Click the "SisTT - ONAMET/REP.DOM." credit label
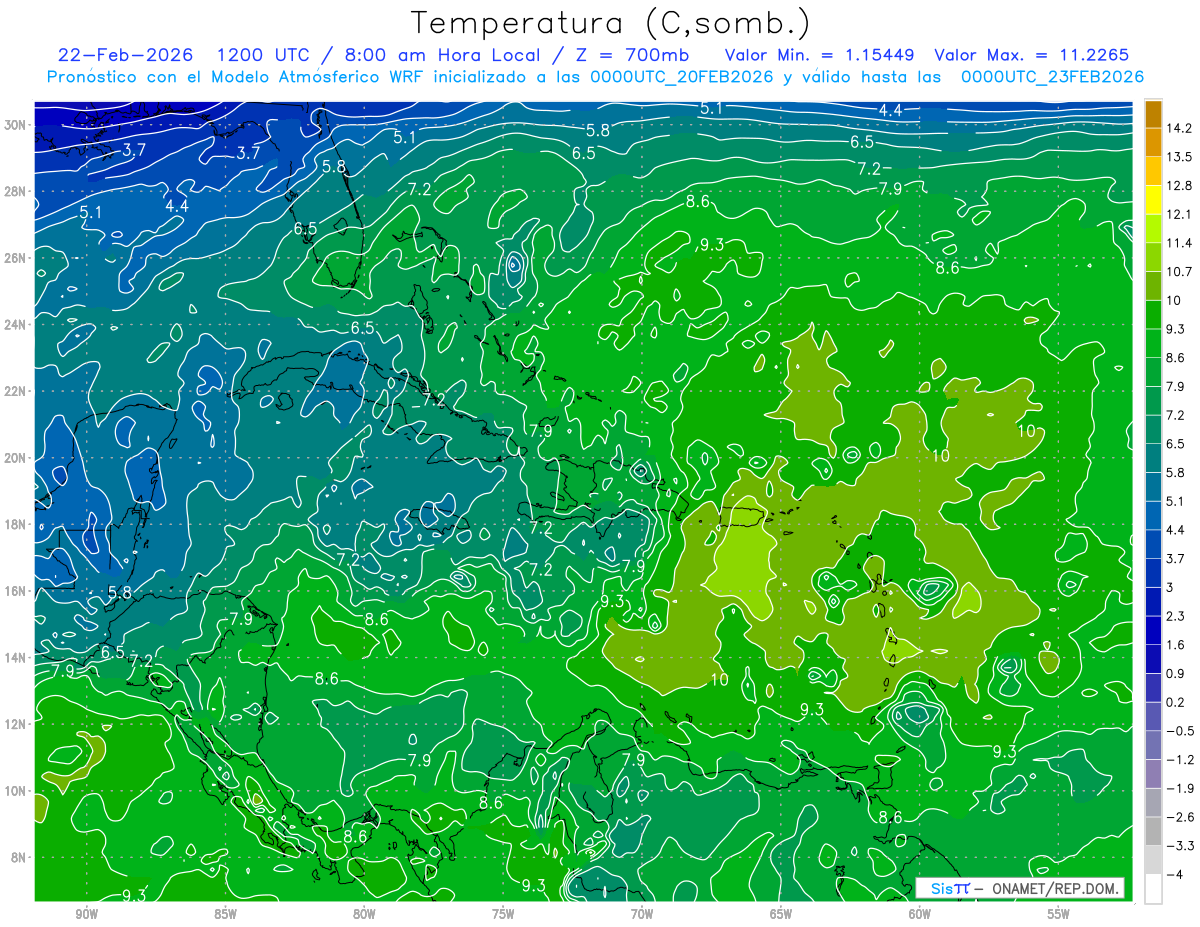The width and height of the screenshot is (1200, 927). pyautogui.click(x=1020, y=888)
